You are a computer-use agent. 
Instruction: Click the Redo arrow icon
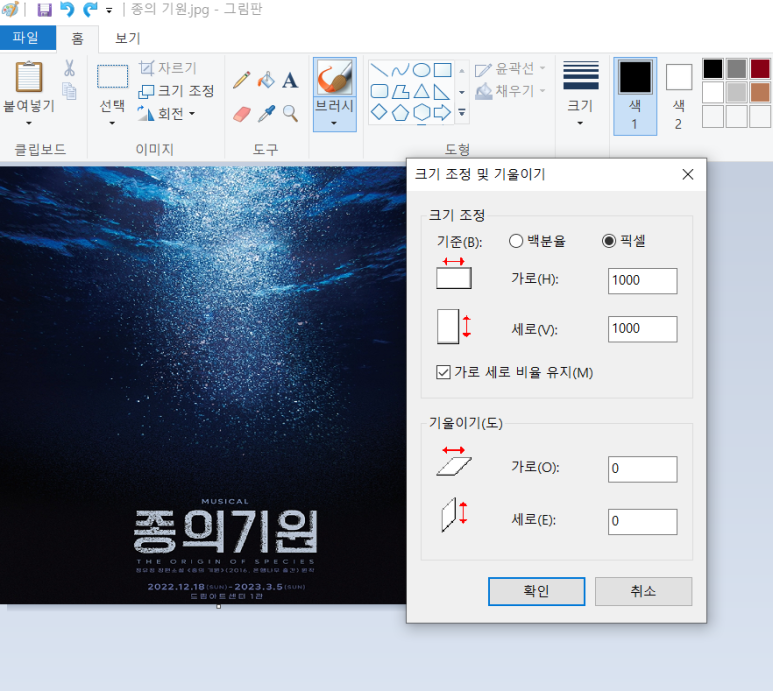point(90,9)
